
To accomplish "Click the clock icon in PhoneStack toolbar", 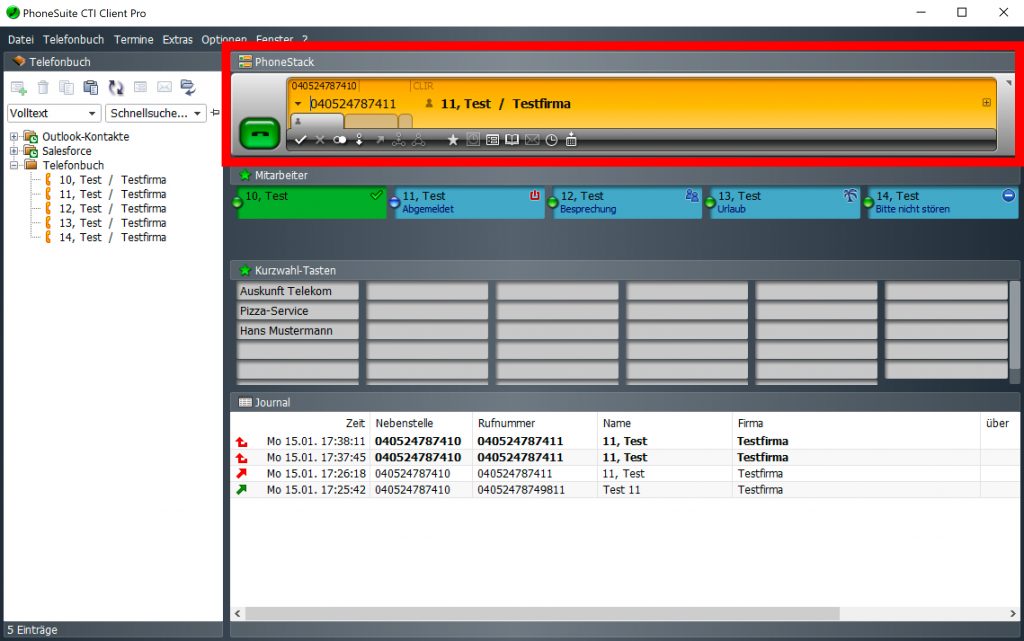I will point(551,140).
